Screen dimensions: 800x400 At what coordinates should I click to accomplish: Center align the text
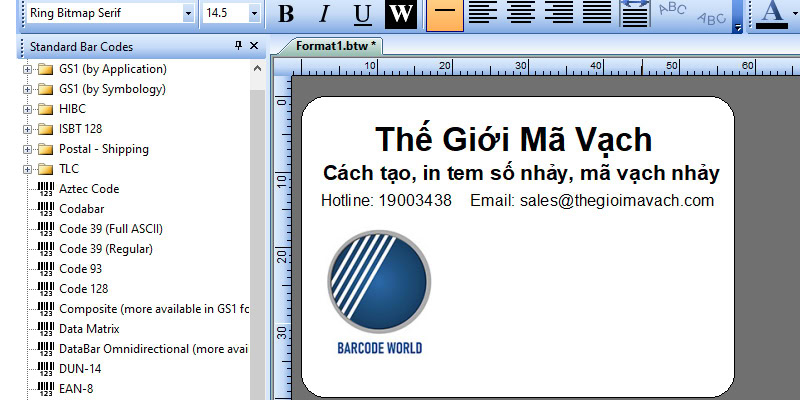coord(522,14)
